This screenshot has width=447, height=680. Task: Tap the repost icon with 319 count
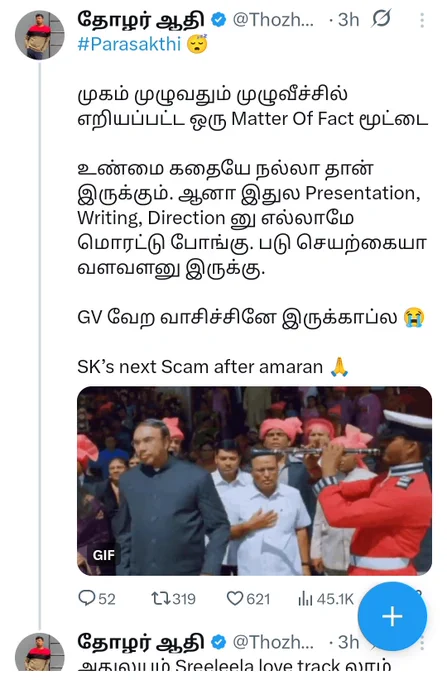coord(160,599)
